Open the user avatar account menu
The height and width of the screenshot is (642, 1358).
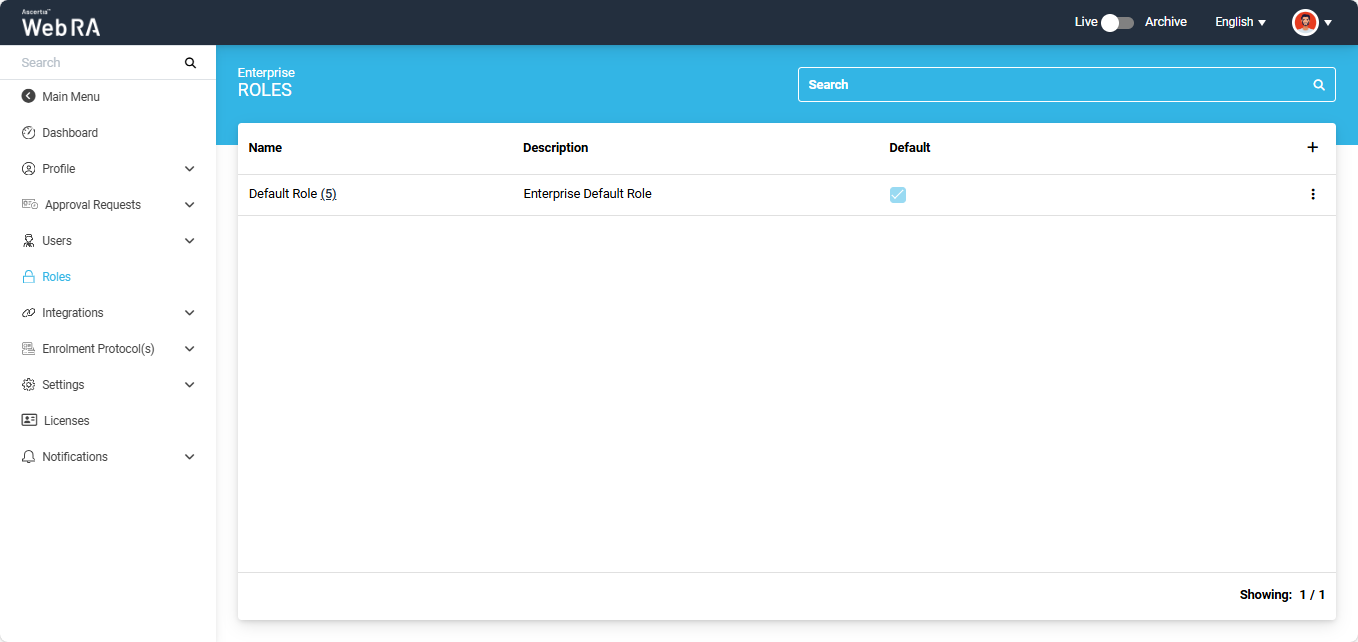[1311, 22]
